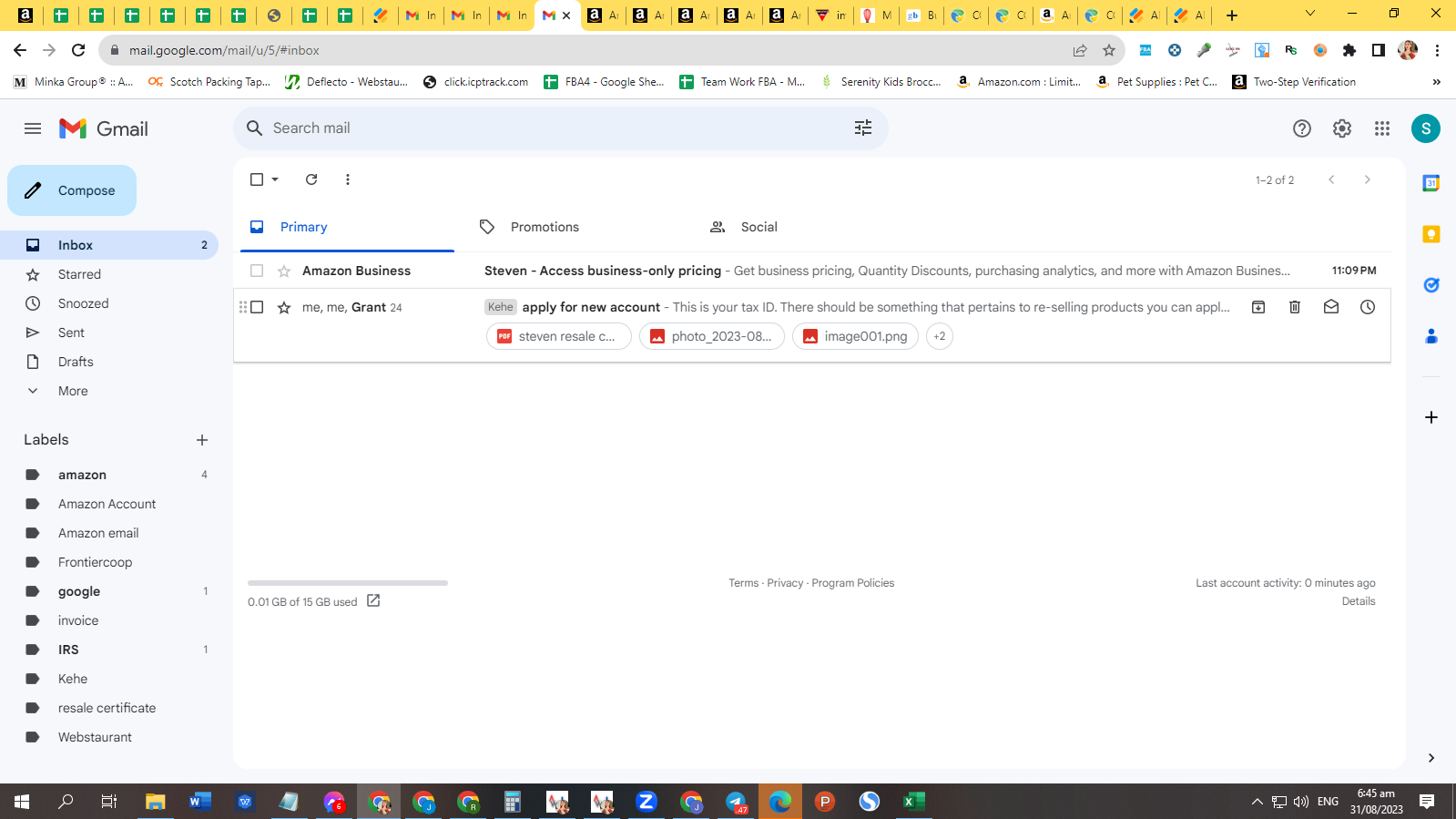The width and height of the screenshot is (1456, 819).
Task: Click the Compose button
Action: (72, 190)
